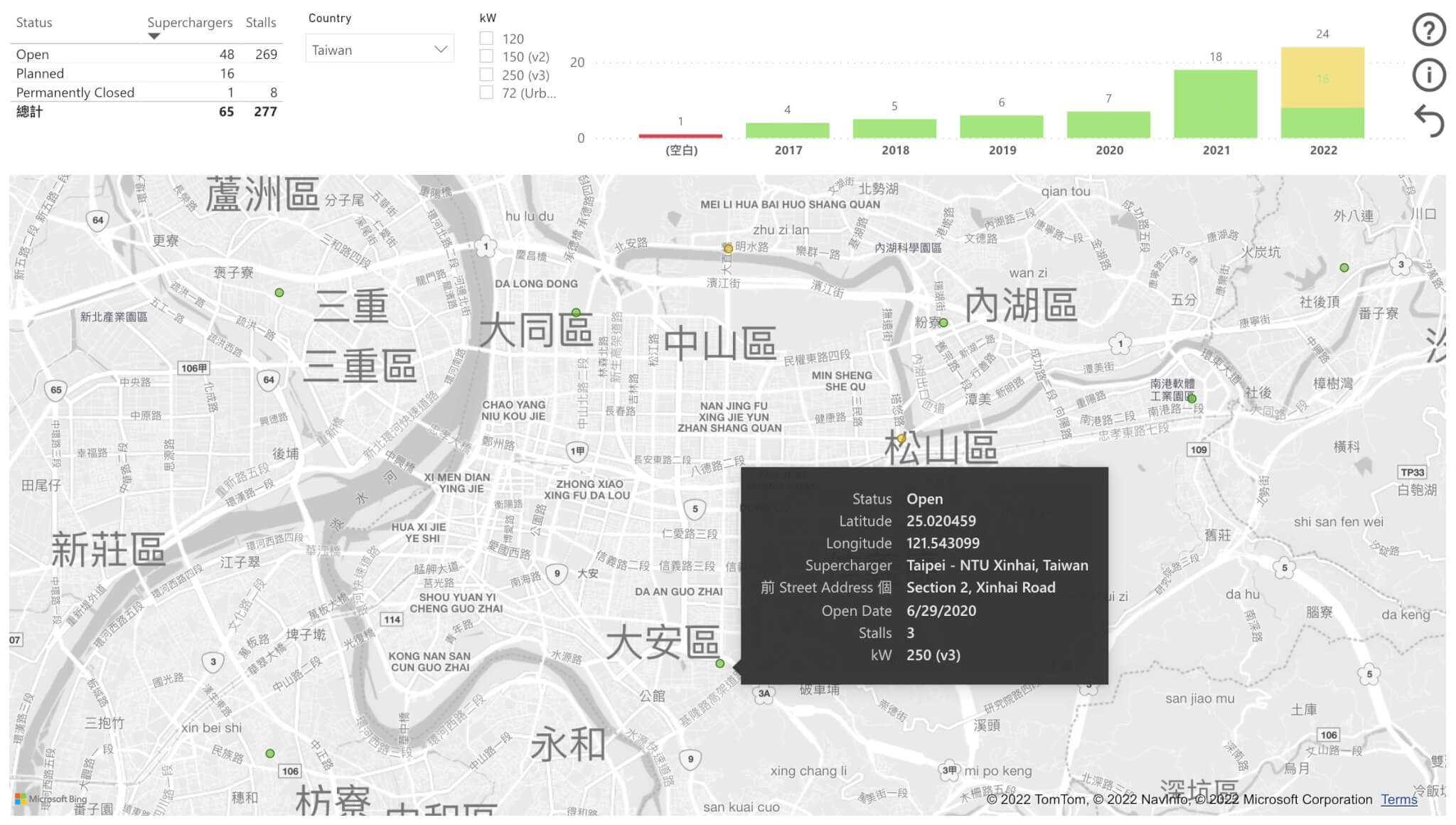Click the green dot near 粉寮 in 內湖區
This screenshot has width=1456, height=825.
point(943,322)
